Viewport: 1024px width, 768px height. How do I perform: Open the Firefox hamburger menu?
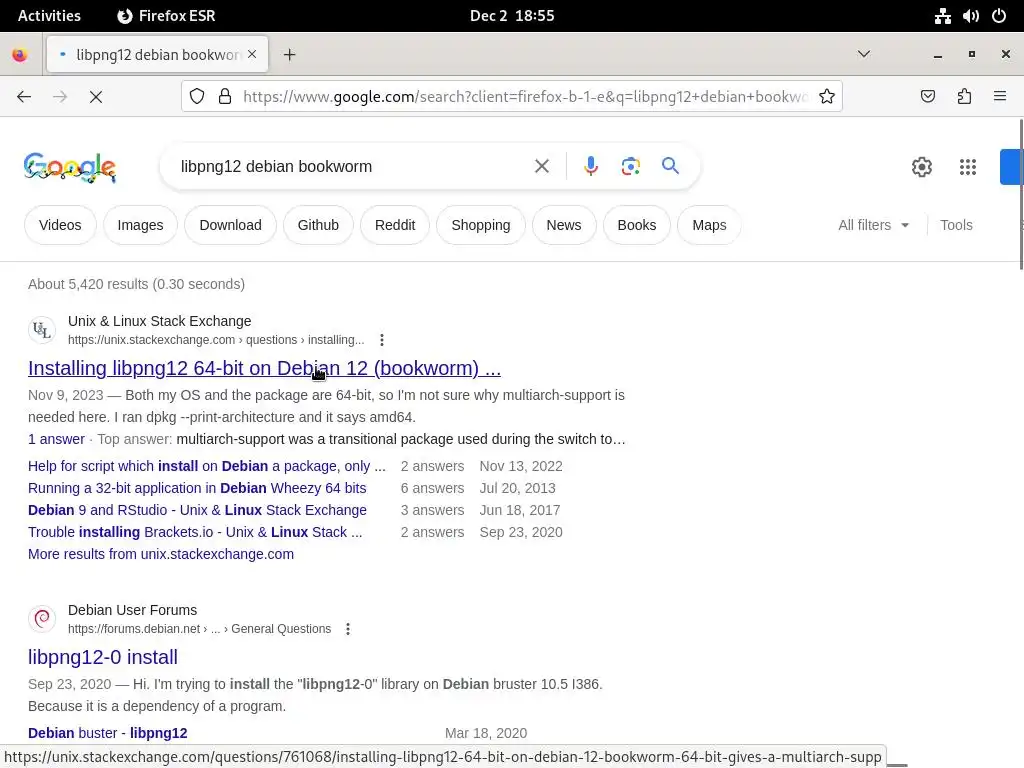[x=1000, y=97]
